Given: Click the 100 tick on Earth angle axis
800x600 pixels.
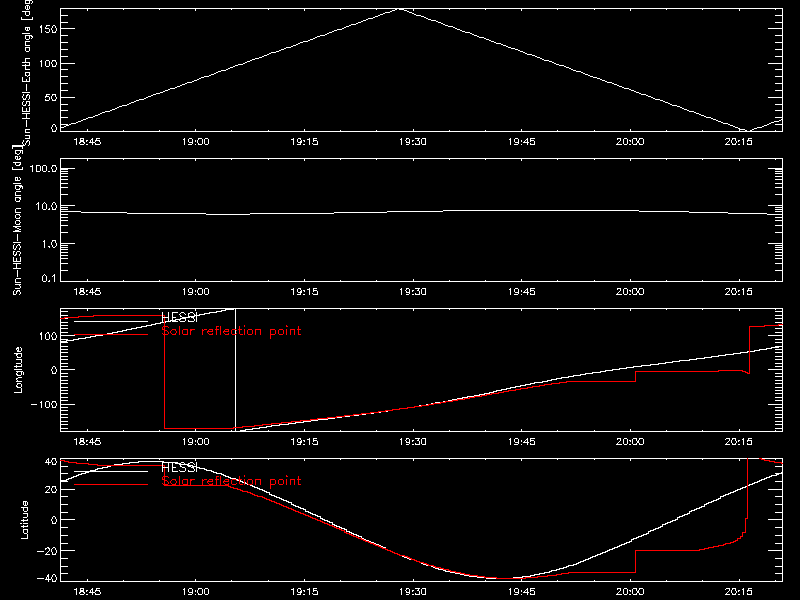Looking at the screenshot, I should 48,64.
